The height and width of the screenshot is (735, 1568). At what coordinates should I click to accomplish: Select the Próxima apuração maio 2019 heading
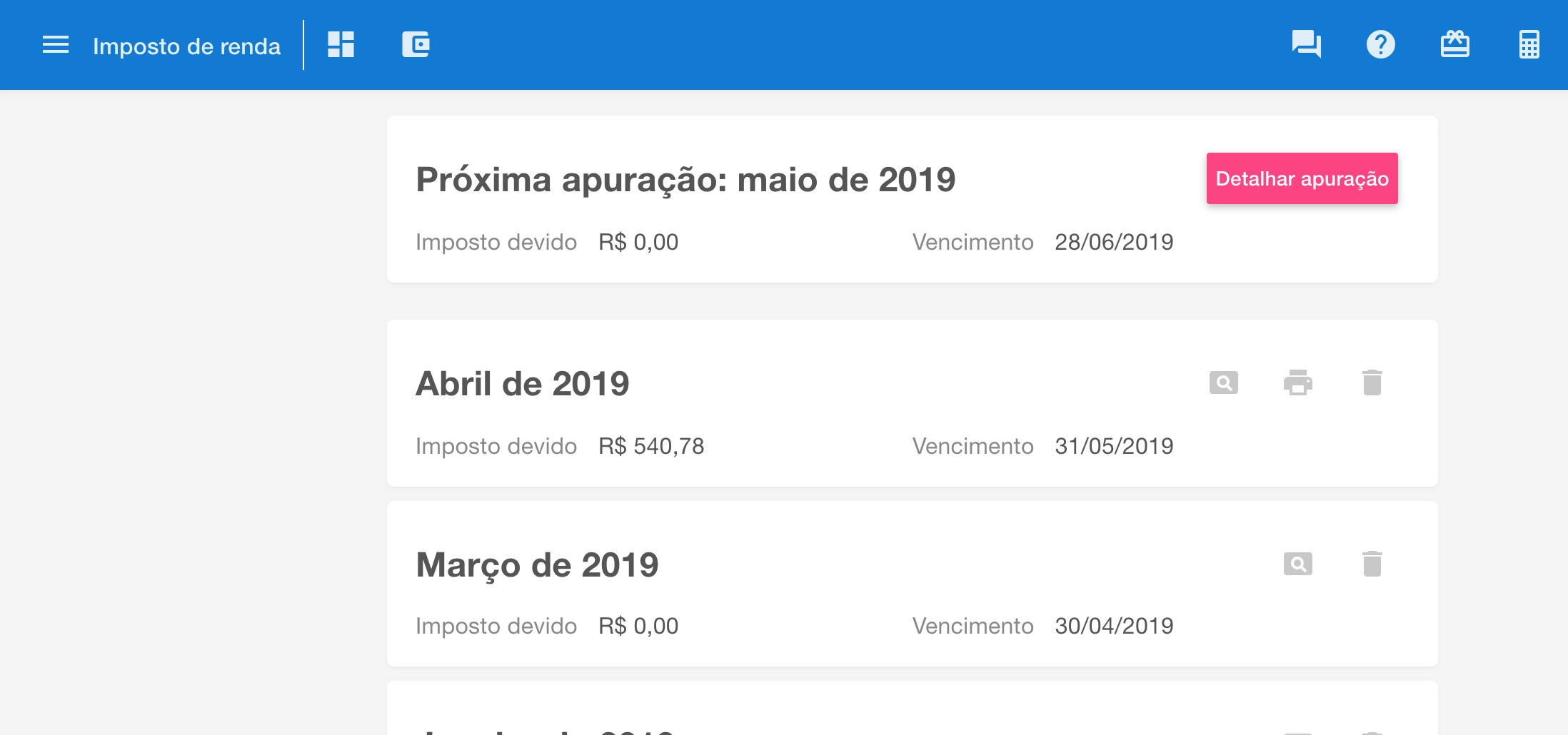click(x=685, y=180)
